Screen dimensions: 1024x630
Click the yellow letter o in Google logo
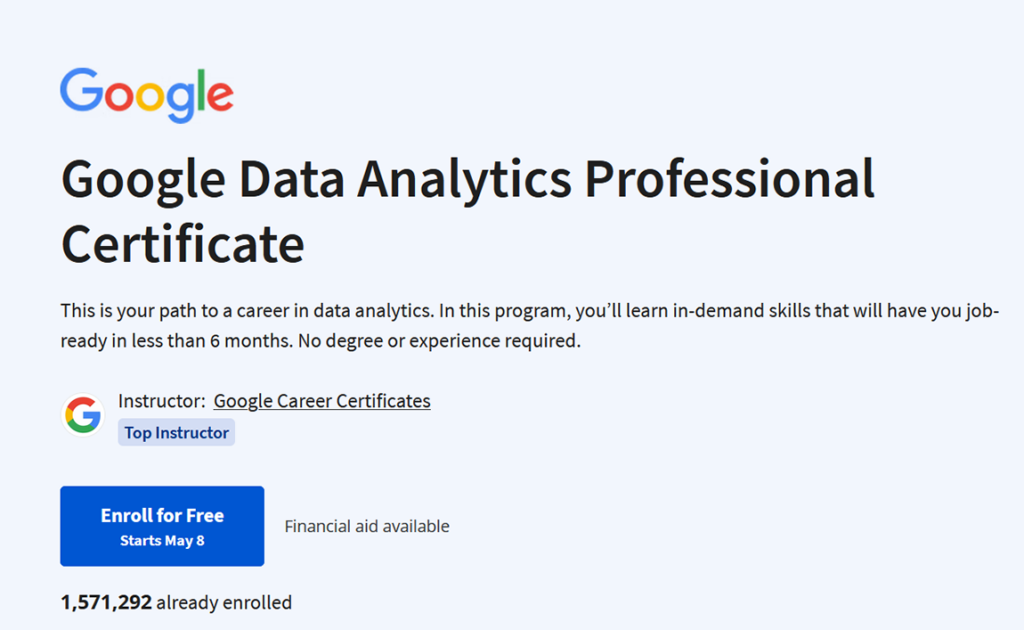pos(148,96)
